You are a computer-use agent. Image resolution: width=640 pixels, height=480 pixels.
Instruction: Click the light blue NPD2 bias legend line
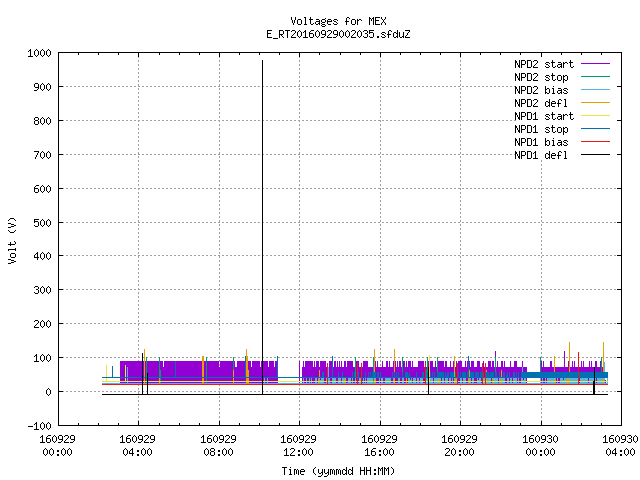pos(595,90)
